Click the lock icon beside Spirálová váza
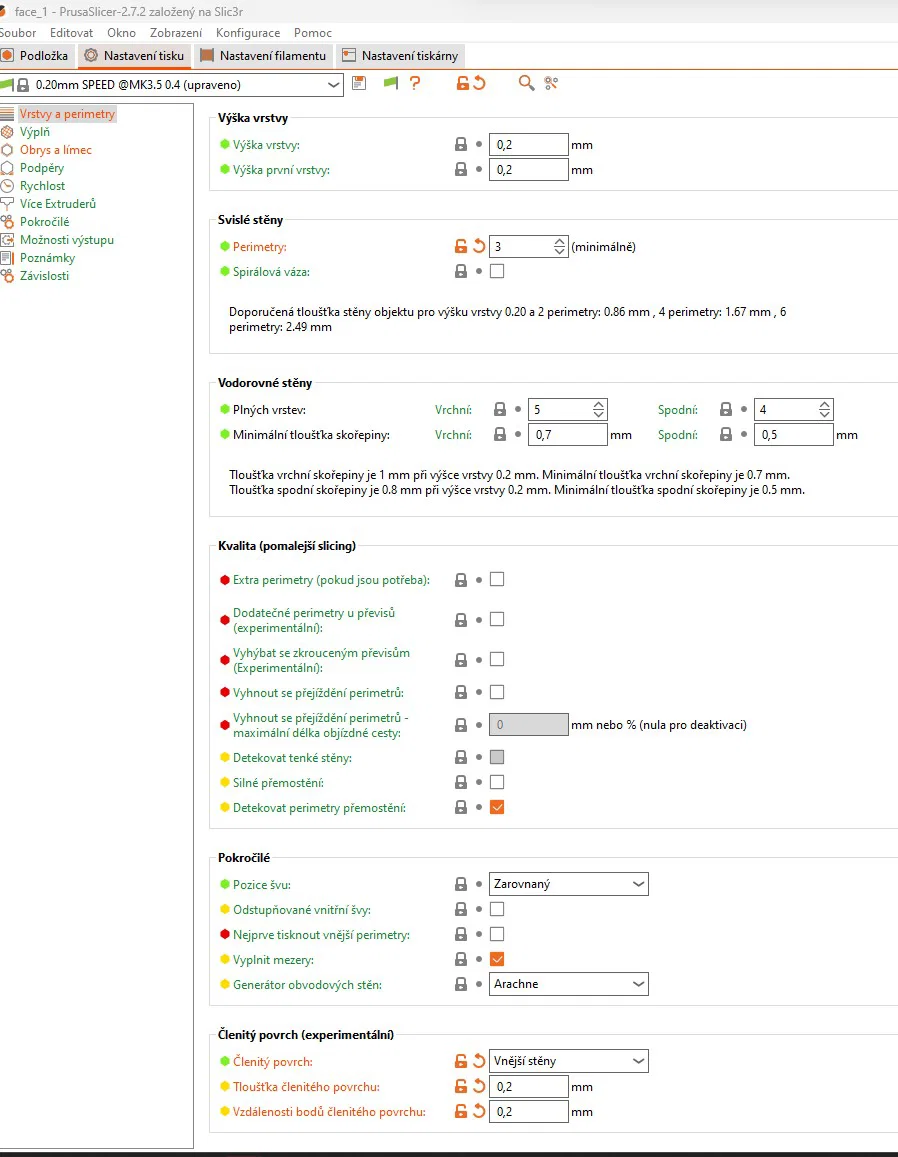The width and height of the screenshot is (898, 1157). (x=461, y=272)
